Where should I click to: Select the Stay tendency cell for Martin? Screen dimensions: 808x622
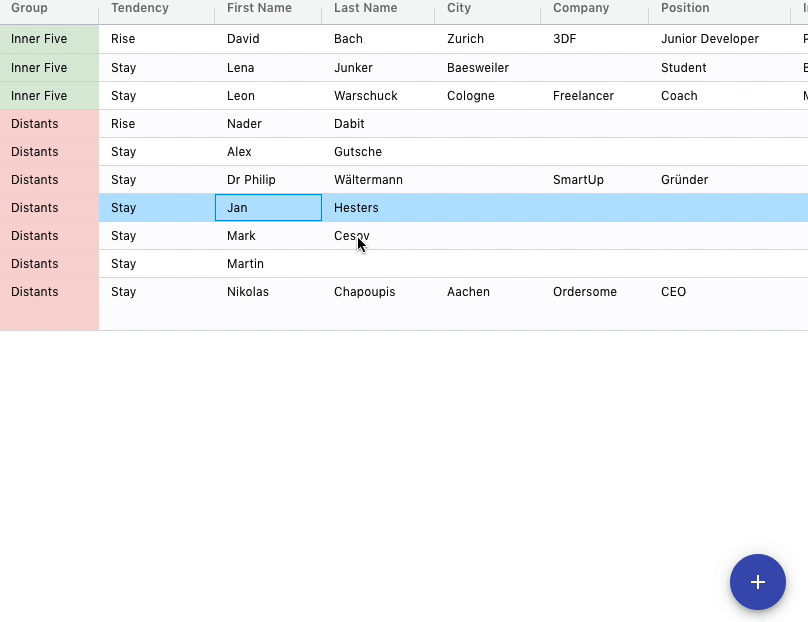(x=157, y=264)
